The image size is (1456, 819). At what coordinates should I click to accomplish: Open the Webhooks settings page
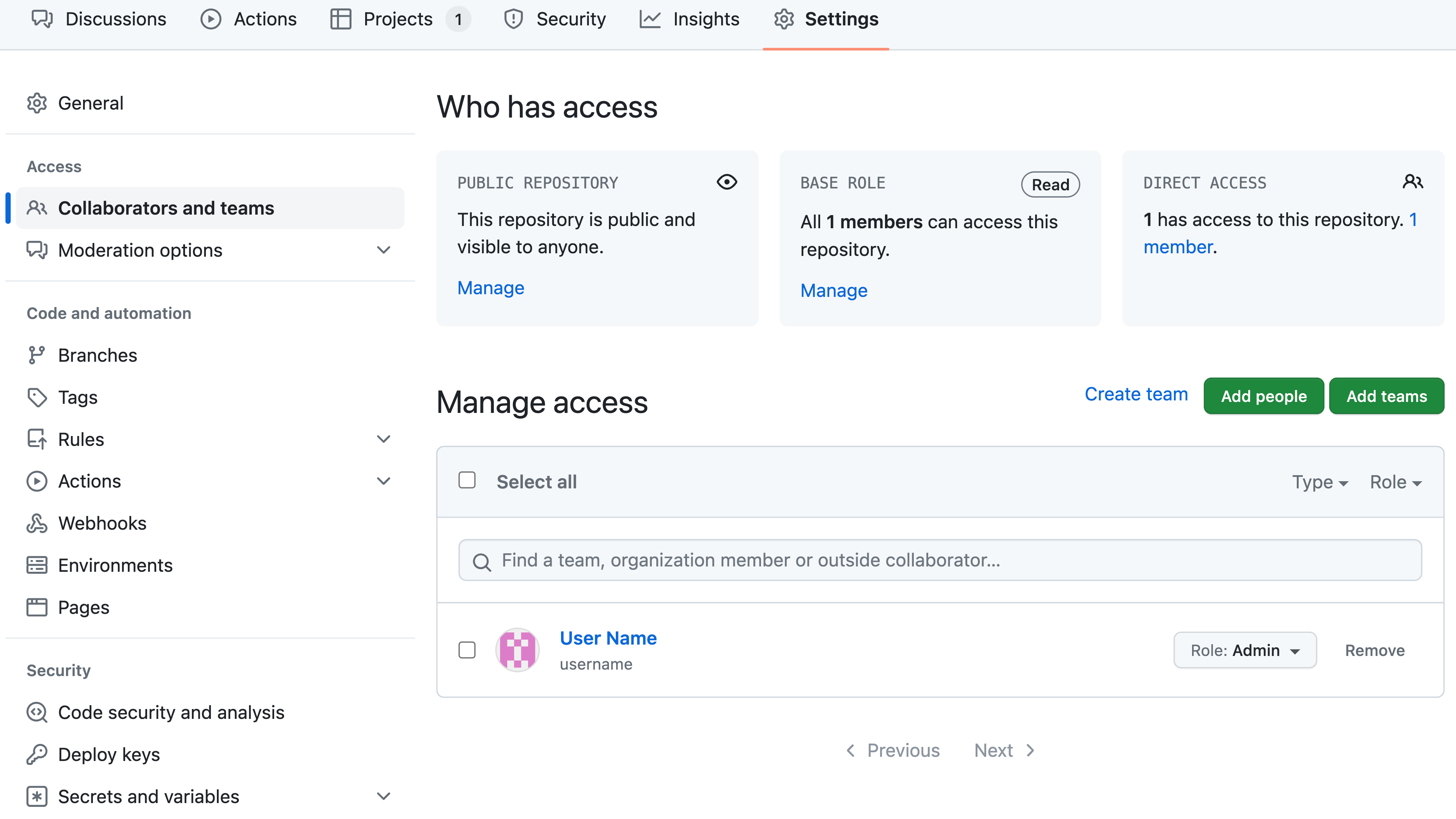click(210, 523)
